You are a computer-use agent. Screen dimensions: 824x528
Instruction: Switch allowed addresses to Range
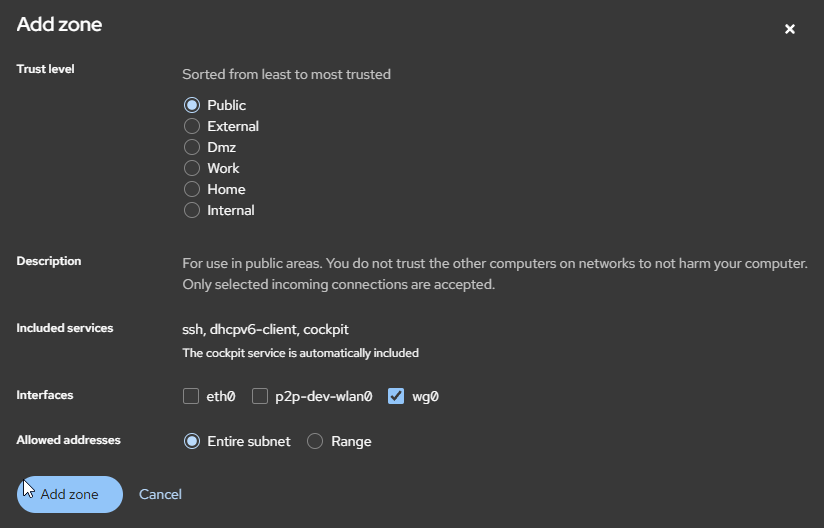point(315,441)
